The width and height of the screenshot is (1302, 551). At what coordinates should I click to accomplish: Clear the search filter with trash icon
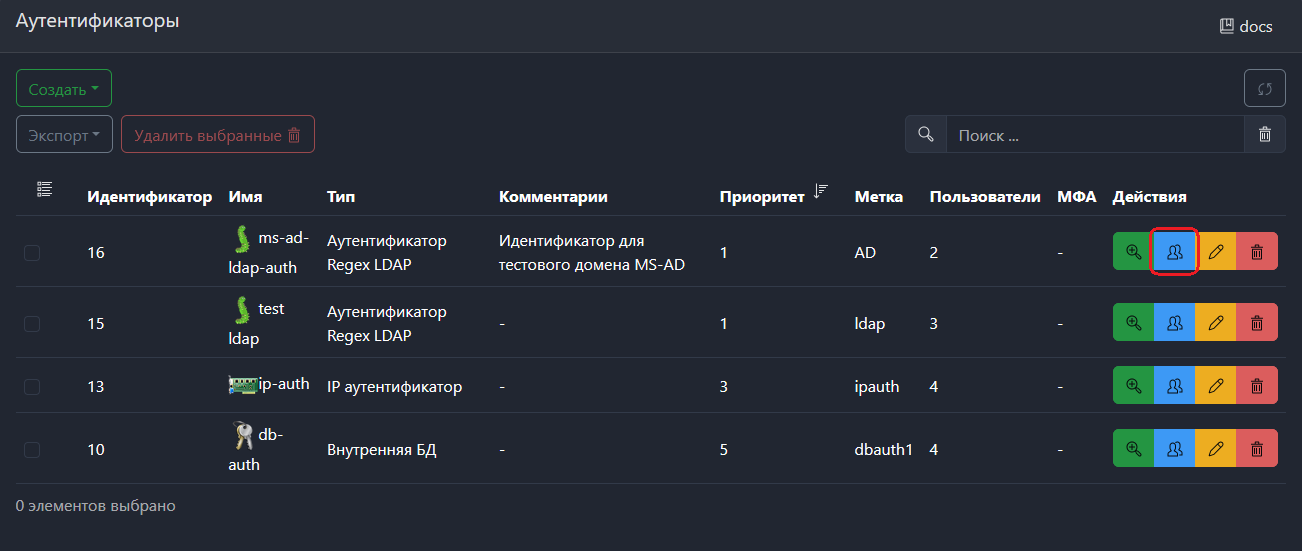click(x=1265, y=134)
